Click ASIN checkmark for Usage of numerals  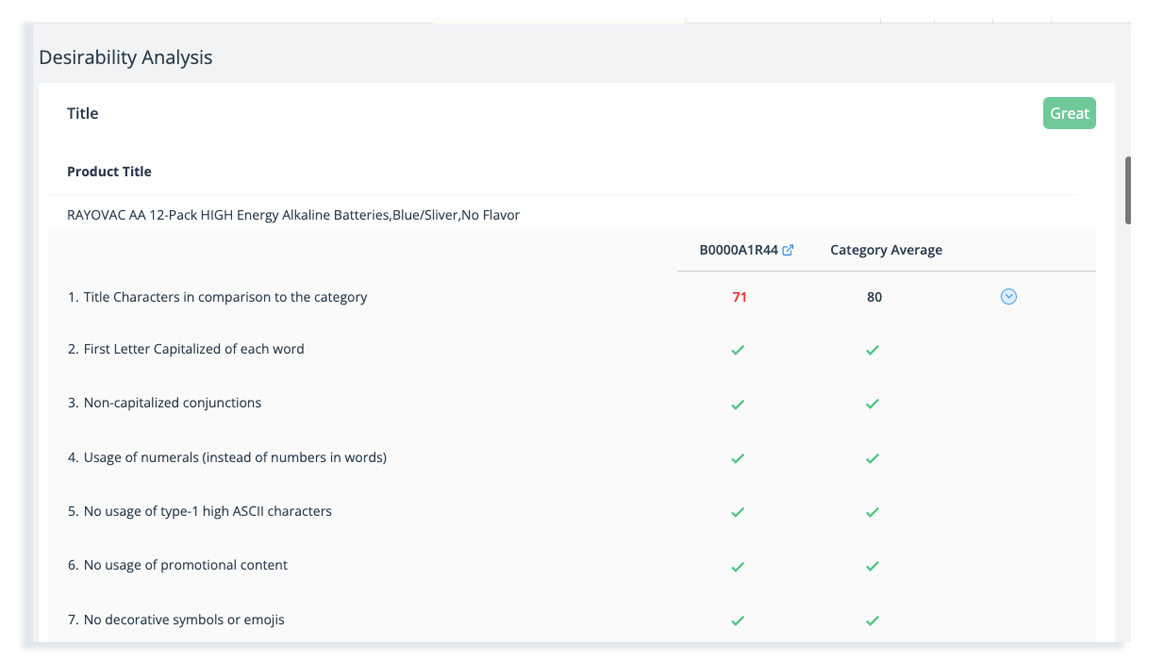click(x=738, y=458)
